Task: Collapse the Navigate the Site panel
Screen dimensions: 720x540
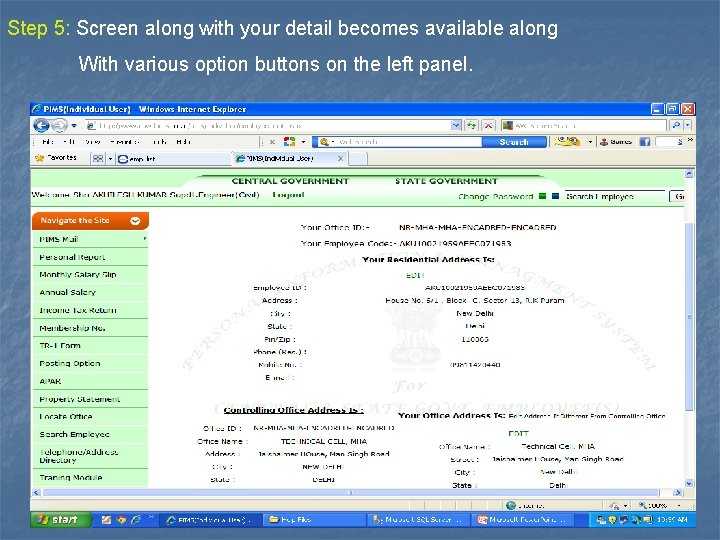Action: click(135, 221)
